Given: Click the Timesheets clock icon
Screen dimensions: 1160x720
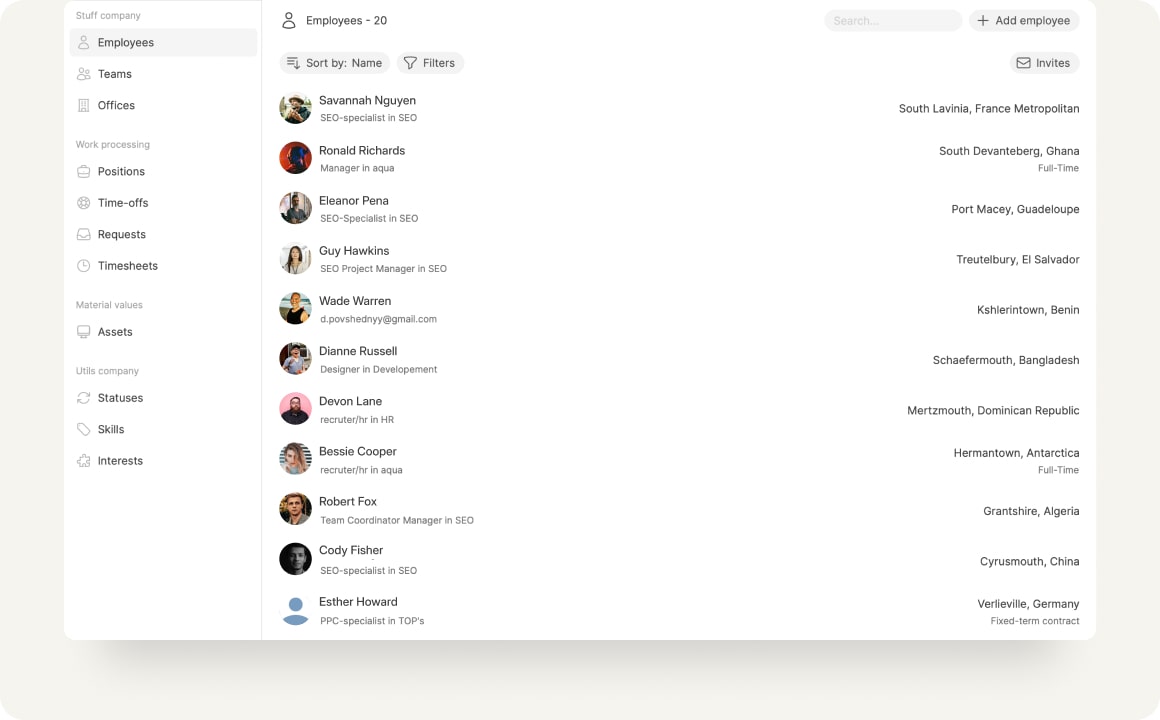Looking at the screenshot, I should pyautogui.click(x=83, y=265).
